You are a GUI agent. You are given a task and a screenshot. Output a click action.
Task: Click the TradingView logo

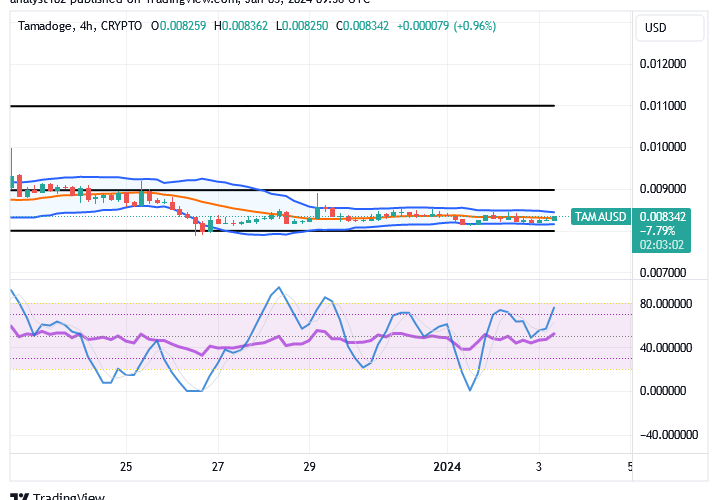(57, 496)
